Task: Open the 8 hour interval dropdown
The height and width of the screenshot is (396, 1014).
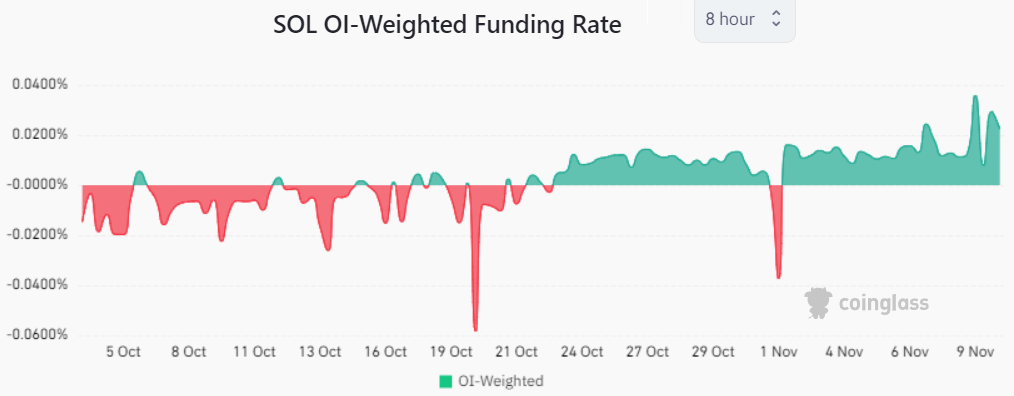Action: tap(744, 19)
